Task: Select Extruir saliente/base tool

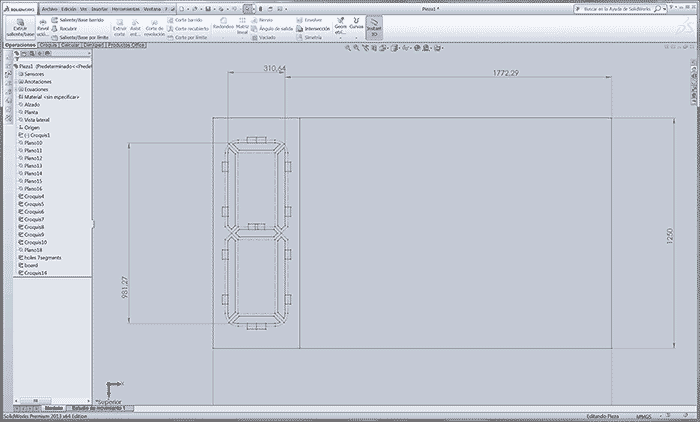Action: 20,28
